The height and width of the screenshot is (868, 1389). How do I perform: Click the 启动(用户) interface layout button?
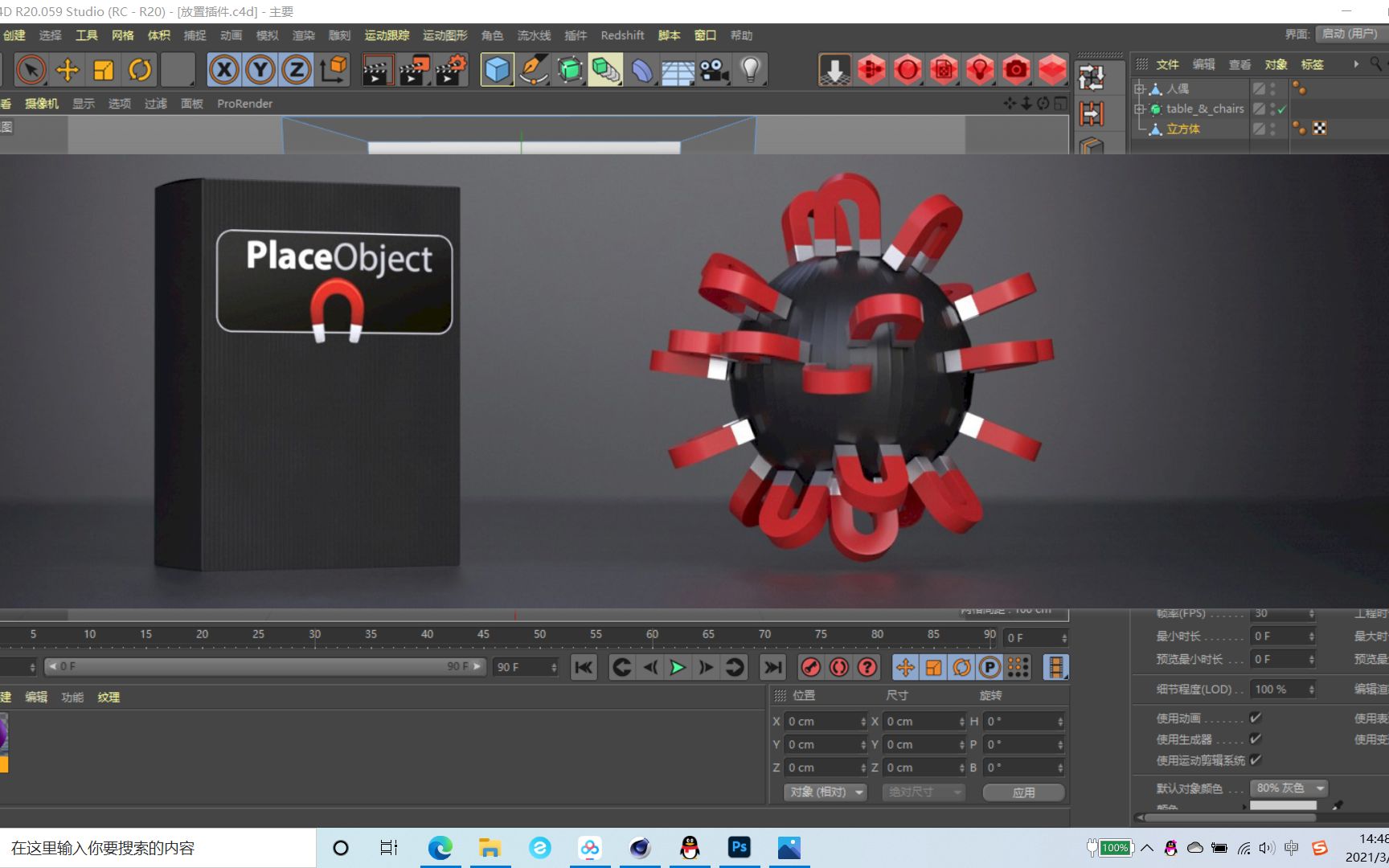pos(1350,35)
